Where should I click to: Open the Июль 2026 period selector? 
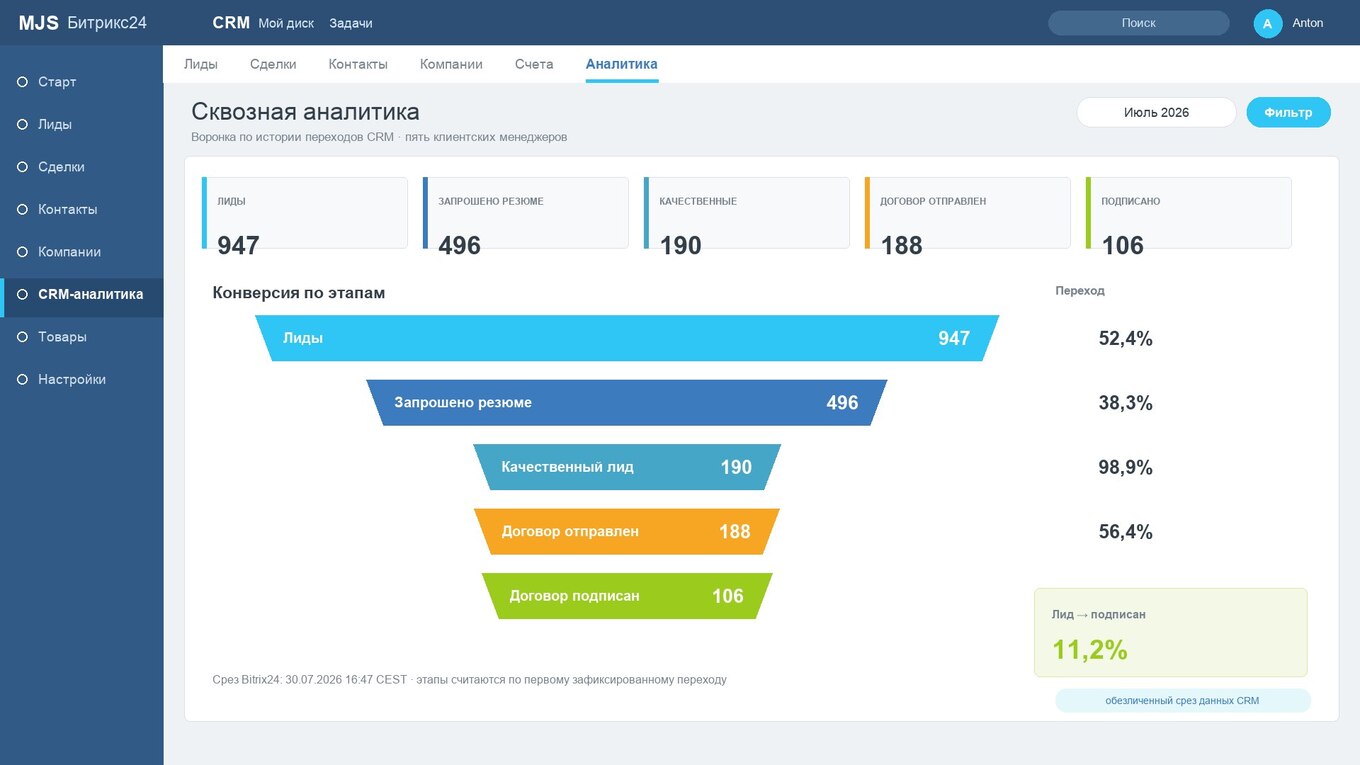click(1157, 112)
